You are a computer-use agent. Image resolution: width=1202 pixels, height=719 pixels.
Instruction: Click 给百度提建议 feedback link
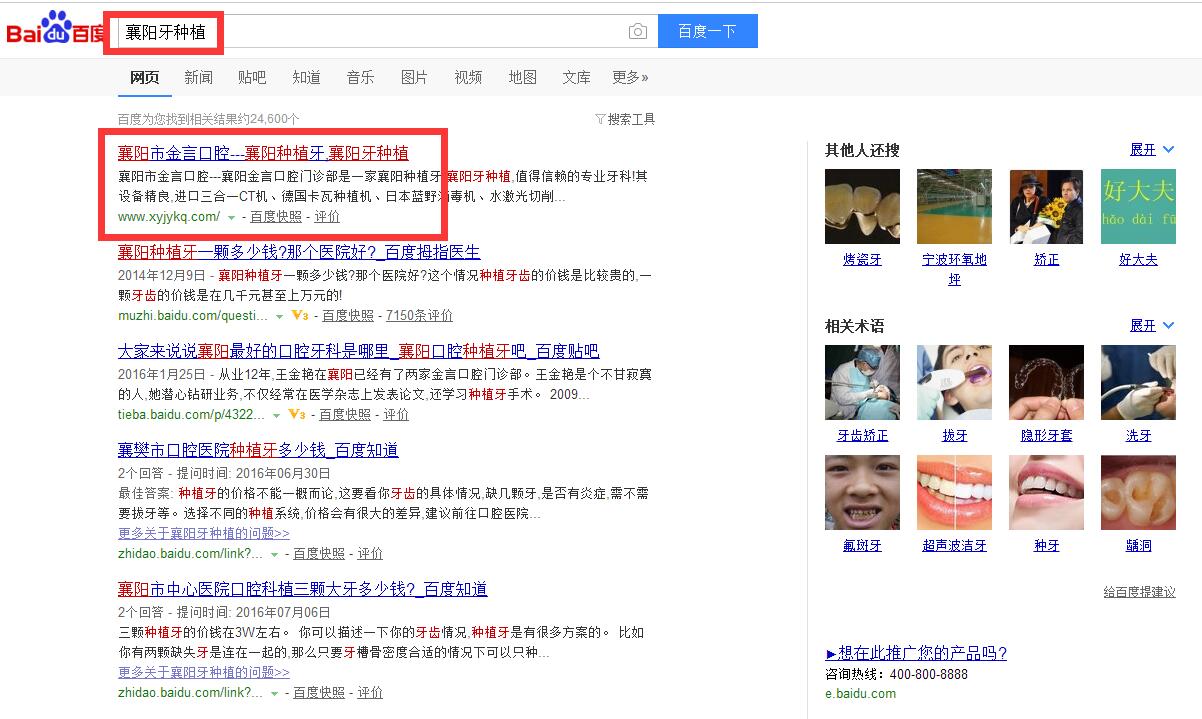1139,592
